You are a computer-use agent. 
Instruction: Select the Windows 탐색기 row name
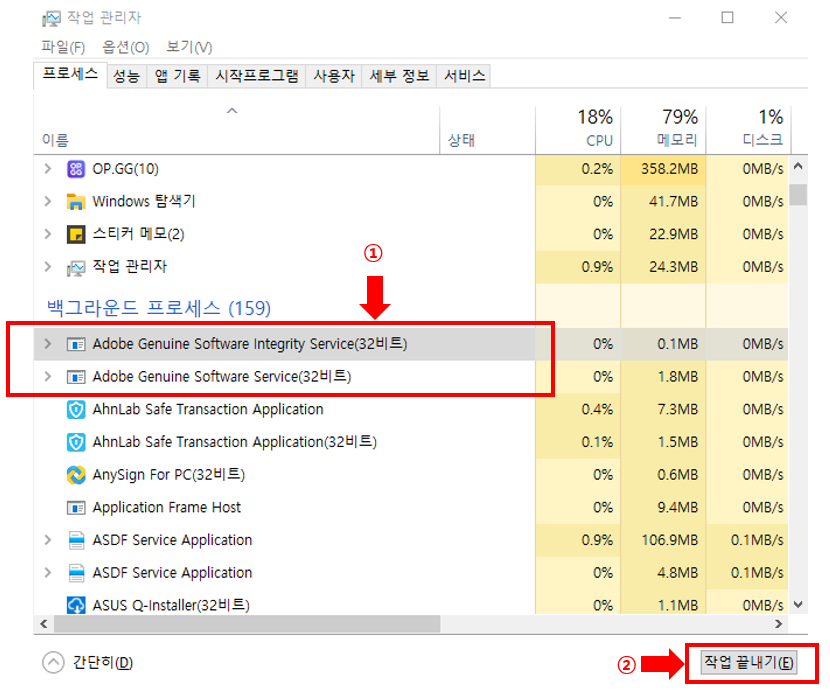[144, 202]
